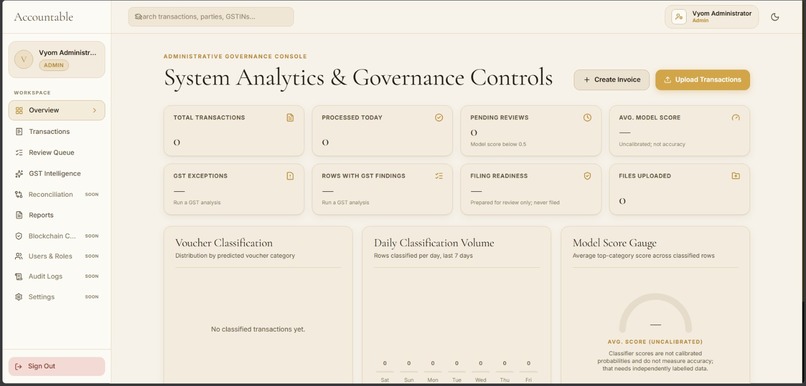Click the Filing Readiness shield icon
This screenshot has width=806, height=386.
[587, 176]
